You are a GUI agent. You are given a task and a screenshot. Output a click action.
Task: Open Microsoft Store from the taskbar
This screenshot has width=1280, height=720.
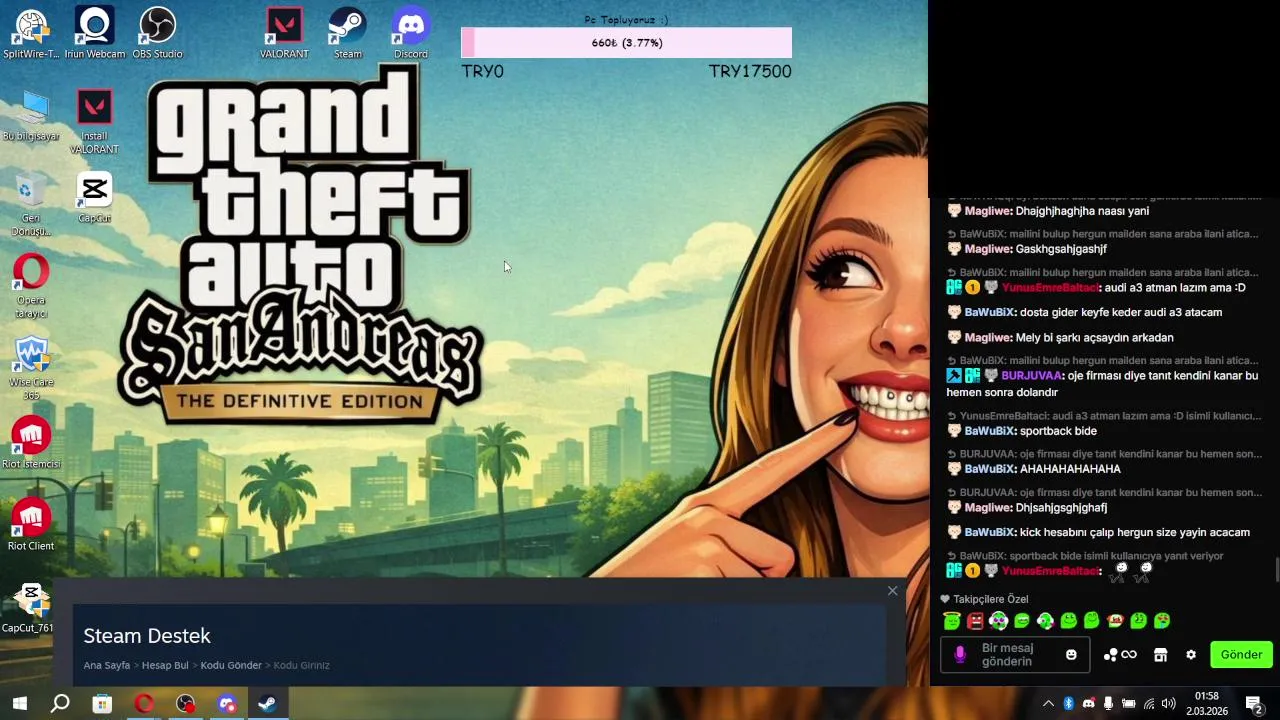[x=102, y=704]
